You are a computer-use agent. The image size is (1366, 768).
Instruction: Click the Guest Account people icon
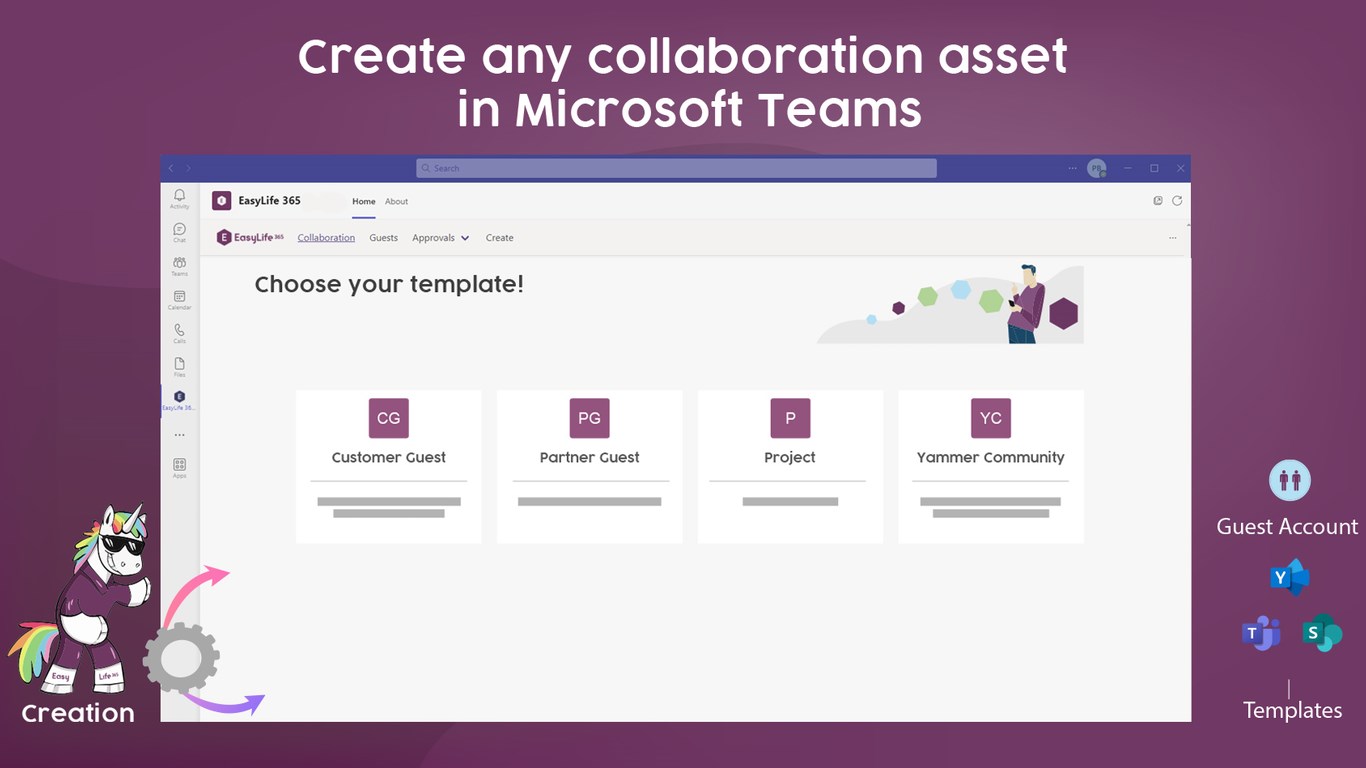point(1290,481)
